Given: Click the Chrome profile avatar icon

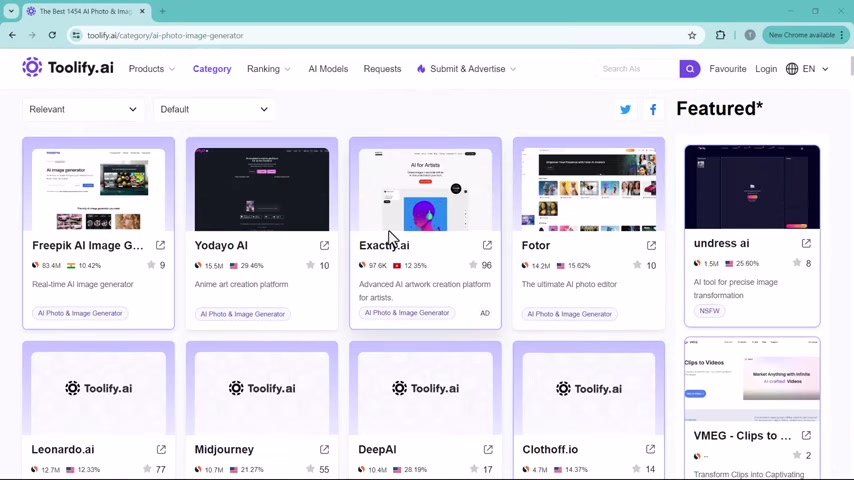Looking at the screenshot, I should (750, 35).
